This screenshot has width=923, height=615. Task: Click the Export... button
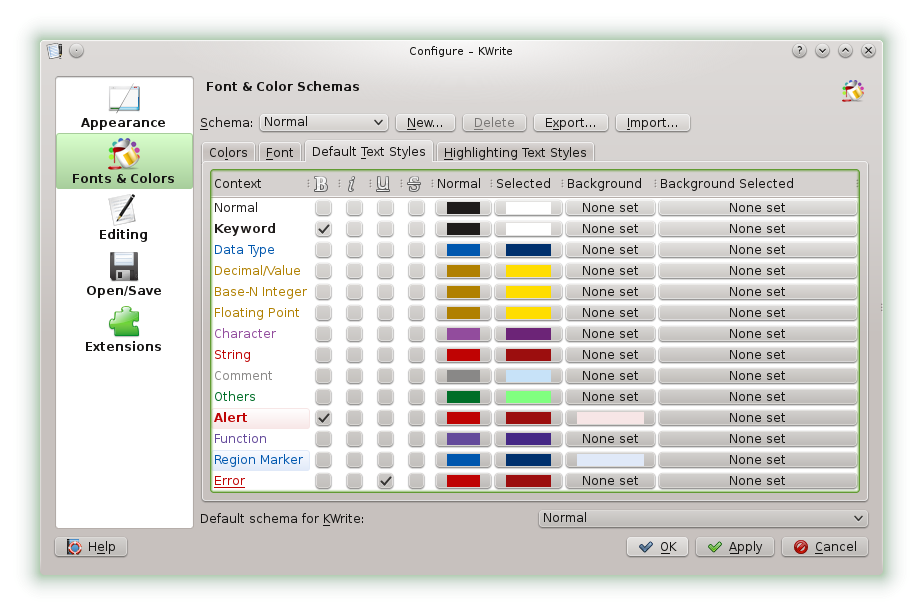pos(570,123)
